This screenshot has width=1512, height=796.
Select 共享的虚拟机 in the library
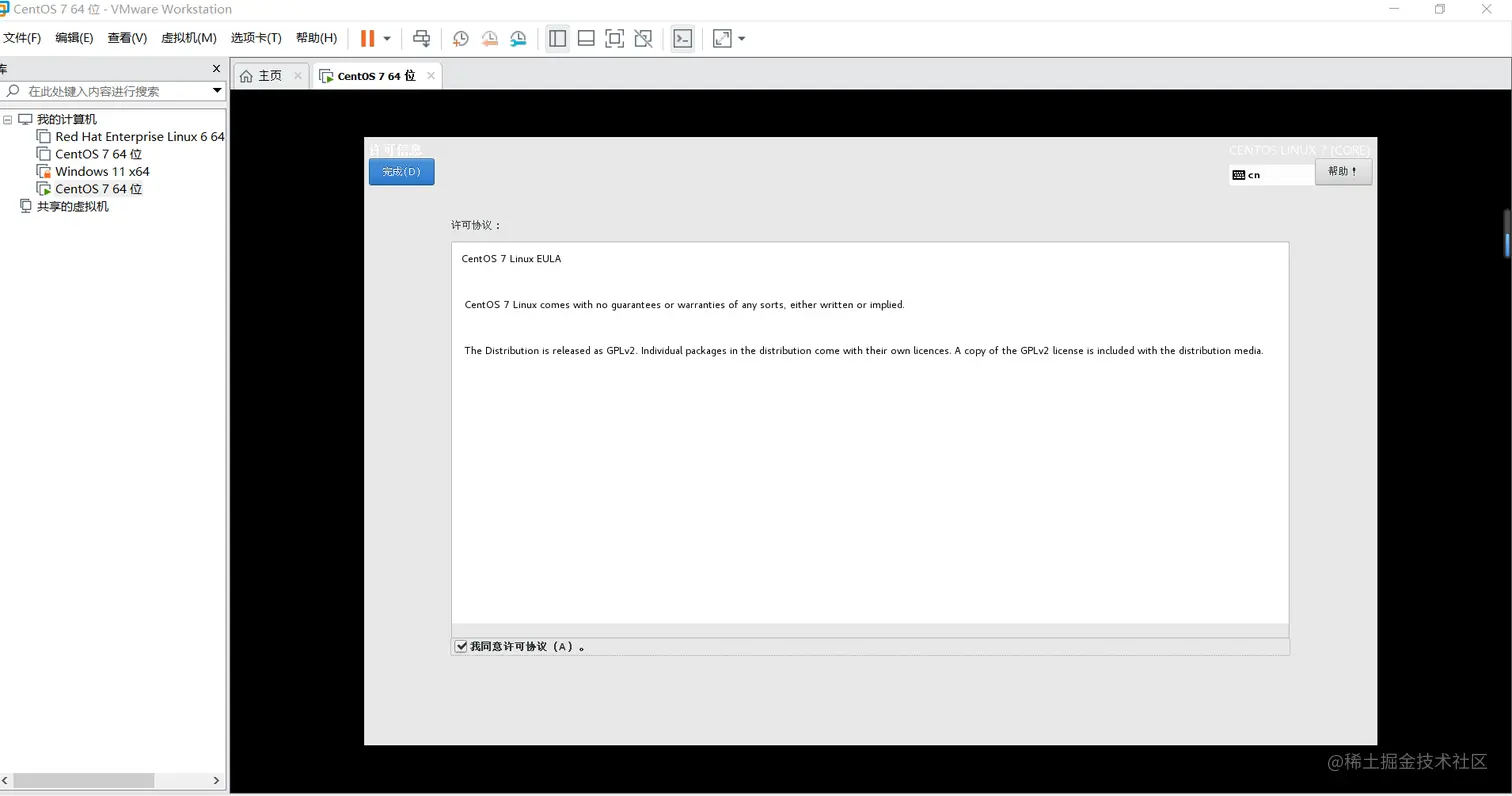pyautogui.click(x=72, y=207)
